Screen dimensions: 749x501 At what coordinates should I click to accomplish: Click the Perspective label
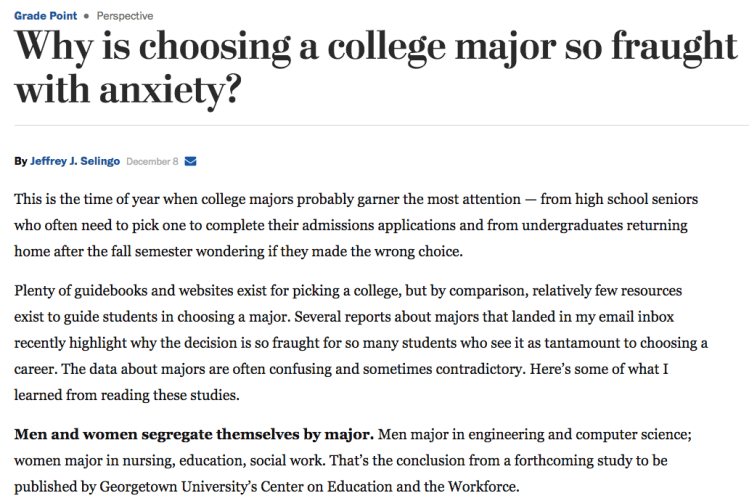point(125,16)
